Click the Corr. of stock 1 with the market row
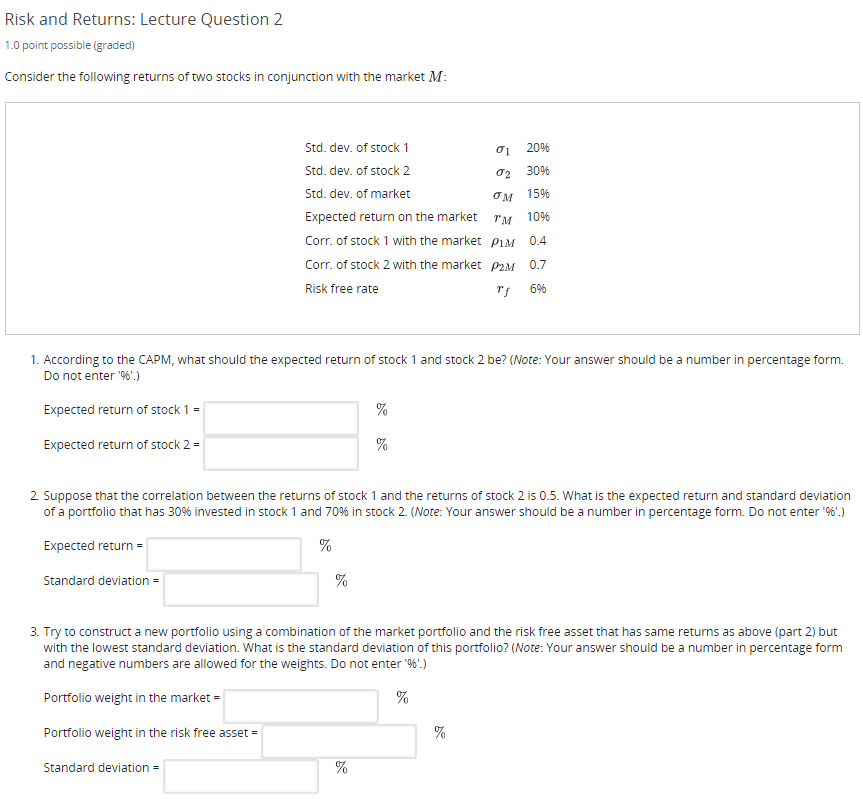This screenshot has width=863, height=799. click(x=420, y=240)
